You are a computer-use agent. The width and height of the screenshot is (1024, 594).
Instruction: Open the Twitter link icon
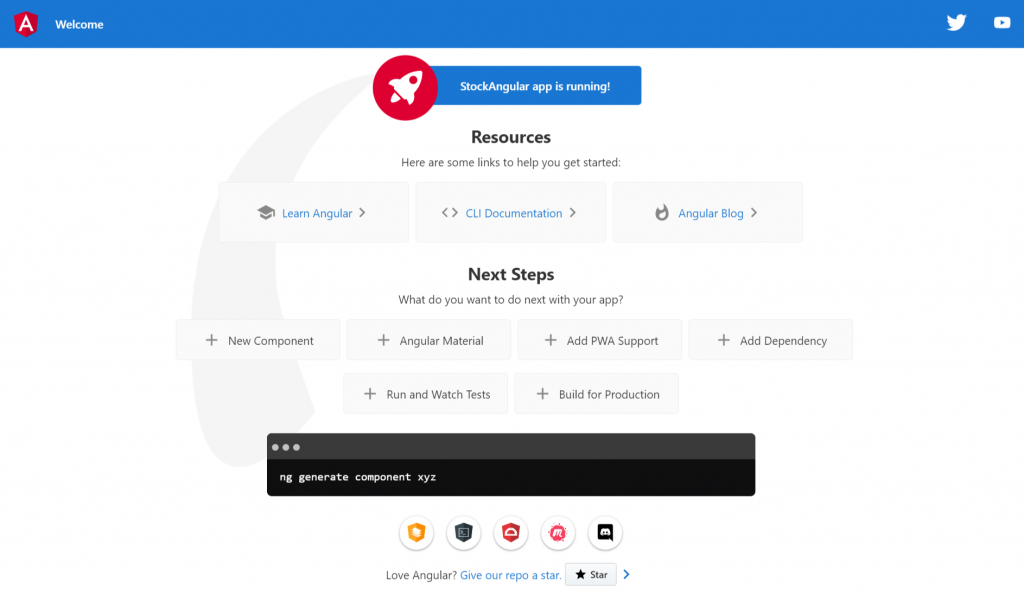pyautogui.click(x=956, y=23)
